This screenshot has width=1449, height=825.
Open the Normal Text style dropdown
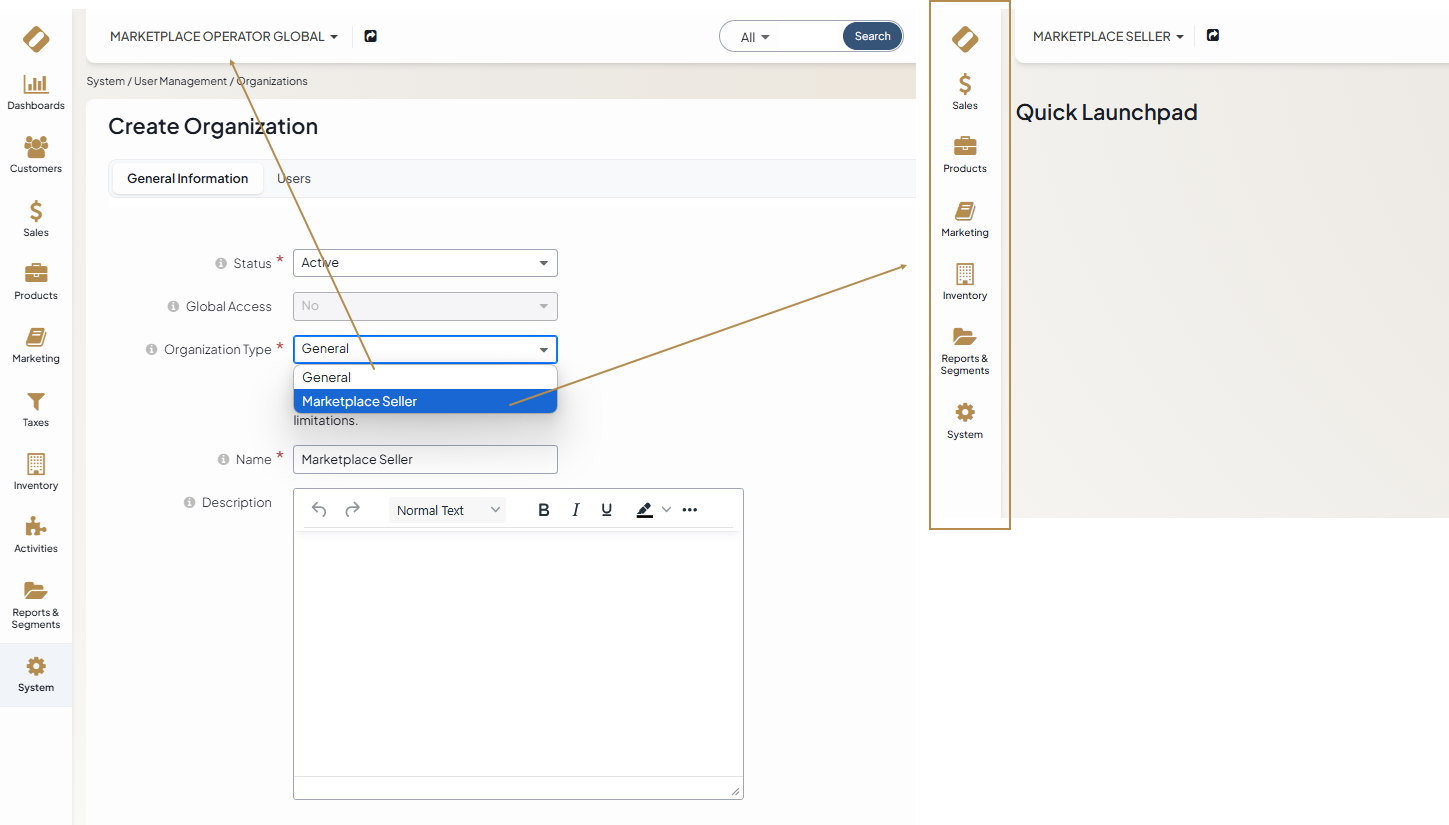point(447,510)
